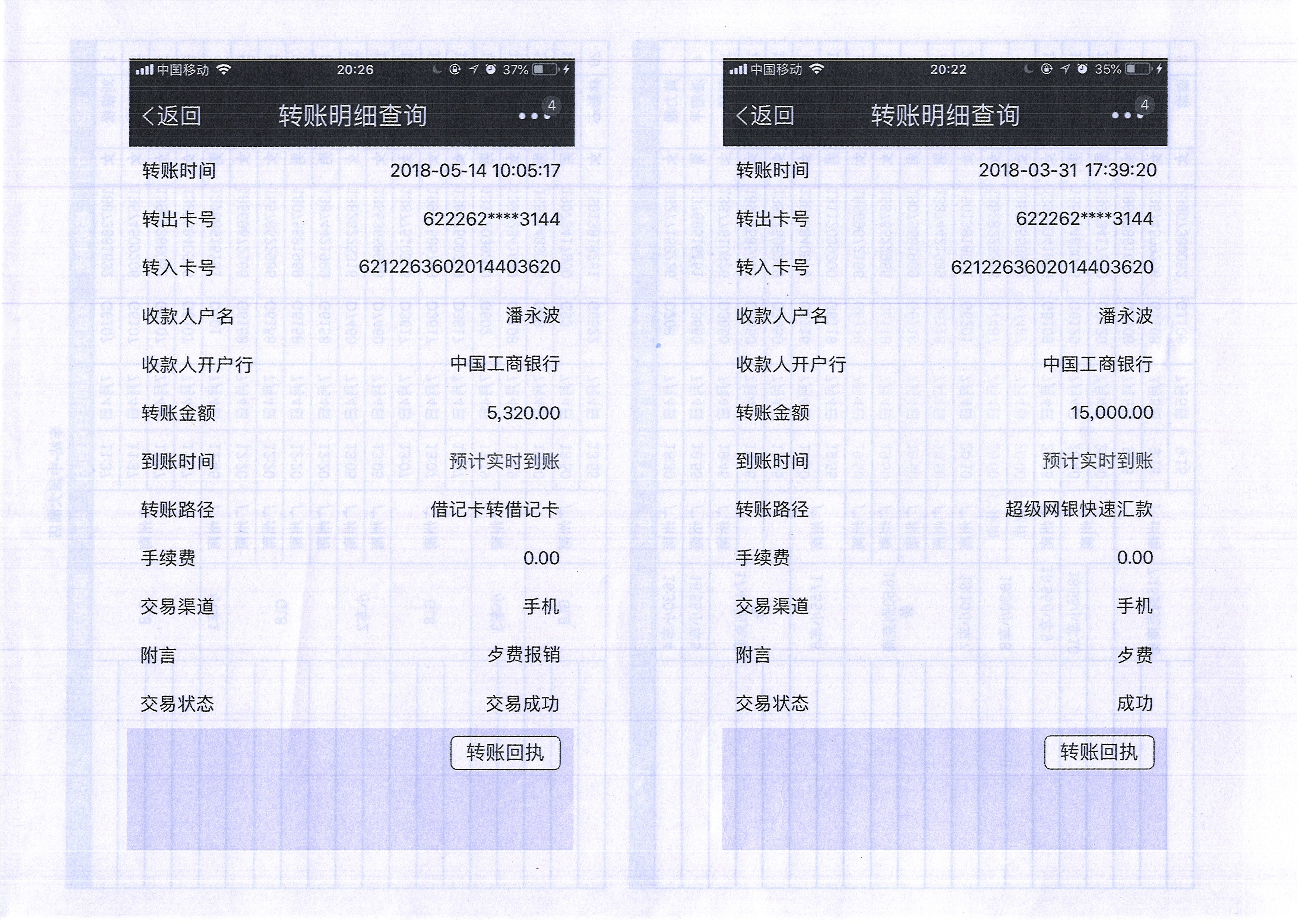Tap 转账回执 button for 5,320.00 transfer

click(506, 753)
